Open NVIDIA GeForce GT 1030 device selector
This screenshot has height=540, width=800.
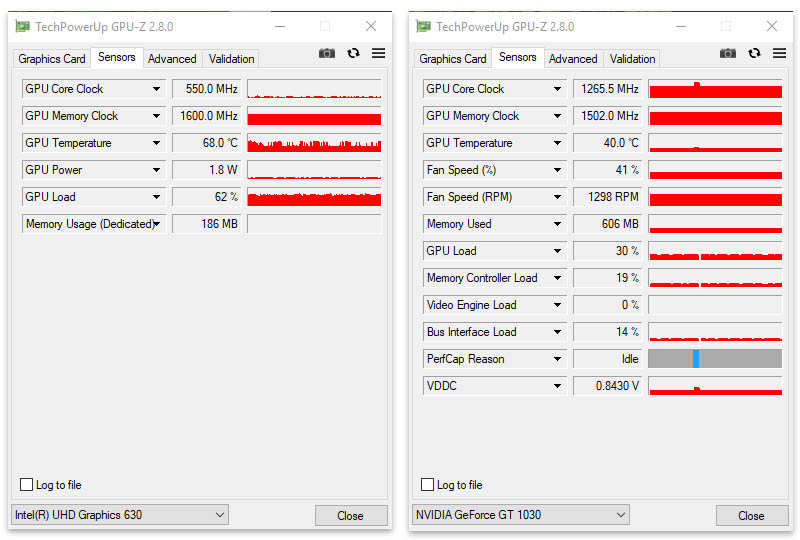pyautogui.click(x=521, y=514)
